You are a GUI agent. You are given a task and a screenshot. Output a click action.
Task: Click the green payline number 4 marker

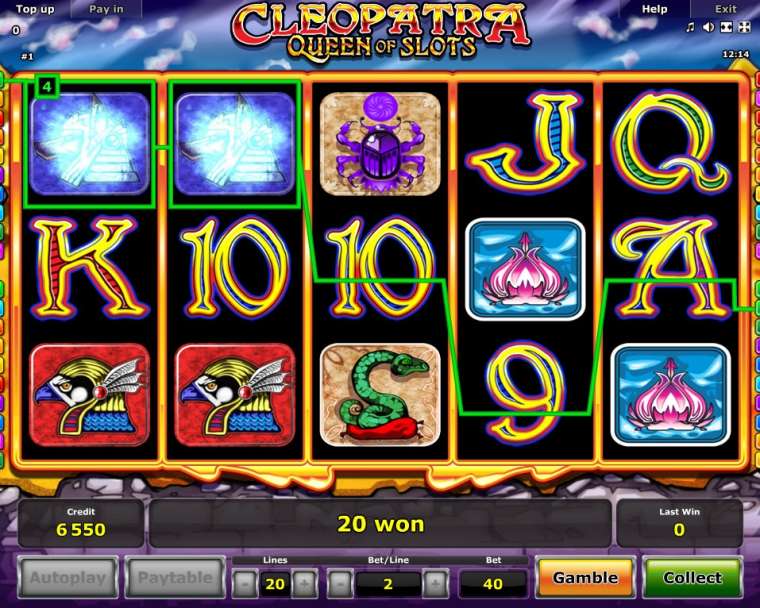coord(47,87)
